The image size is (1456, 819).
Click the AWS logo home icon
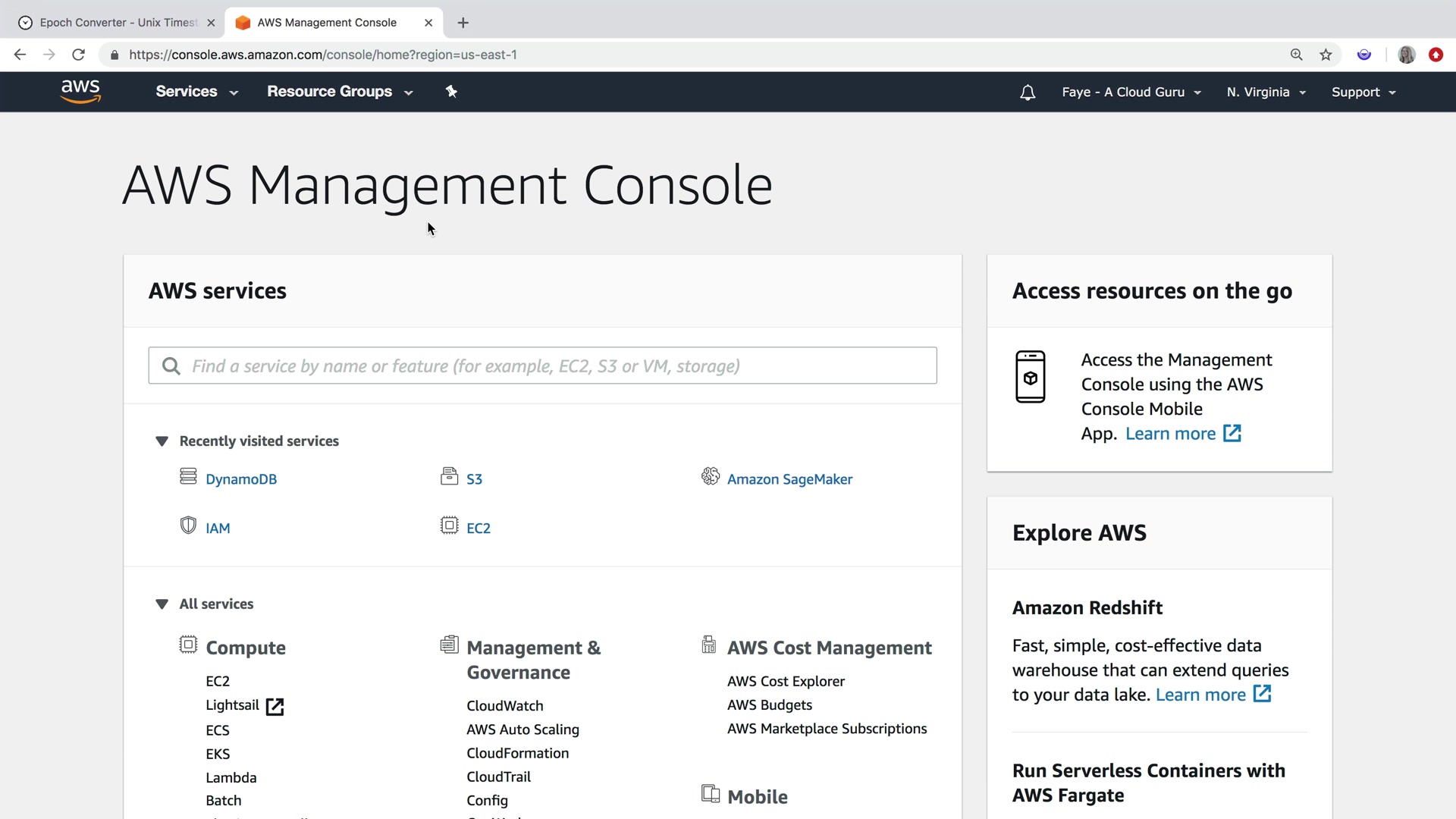(80, 91)
